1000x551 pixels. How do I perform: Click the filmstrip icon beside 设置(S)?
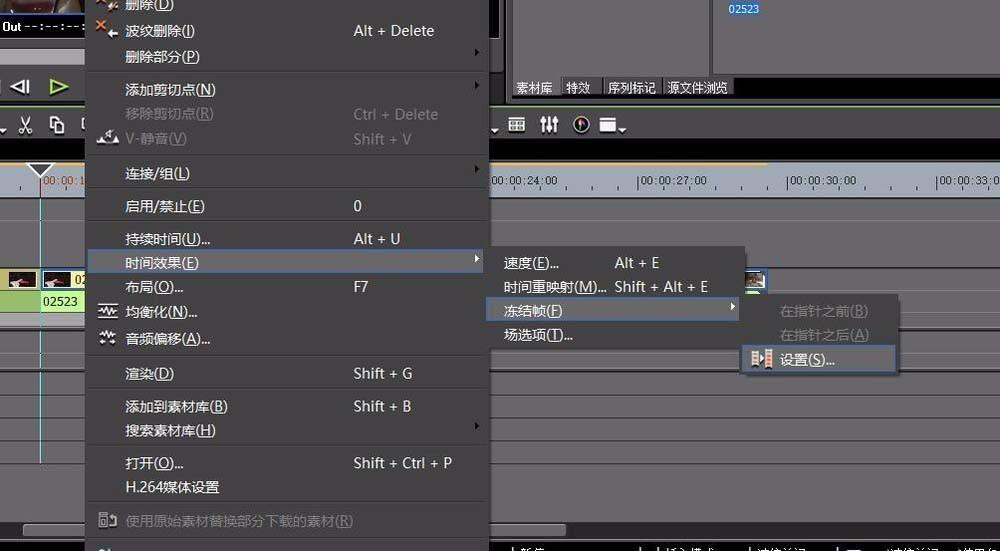coord(761,359)
